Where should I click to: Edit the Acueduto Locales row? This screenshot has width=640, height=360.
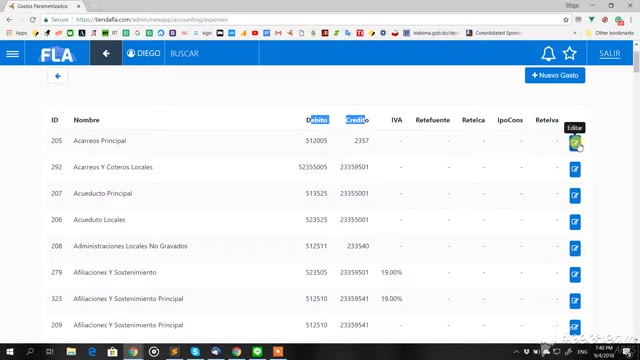(575, 222)
